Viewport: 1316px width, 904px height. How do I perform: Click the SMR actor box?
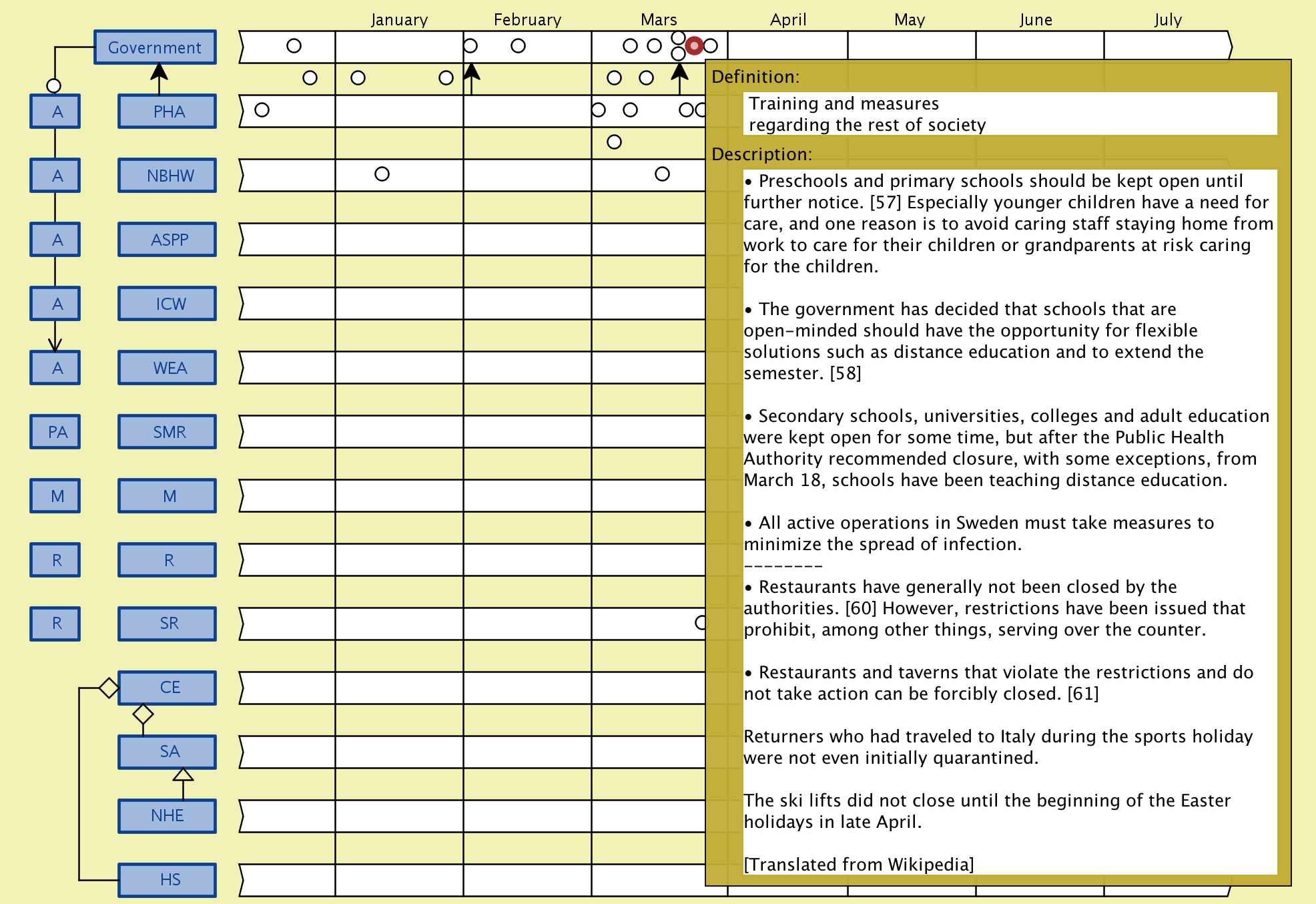(x=168, y=432)
